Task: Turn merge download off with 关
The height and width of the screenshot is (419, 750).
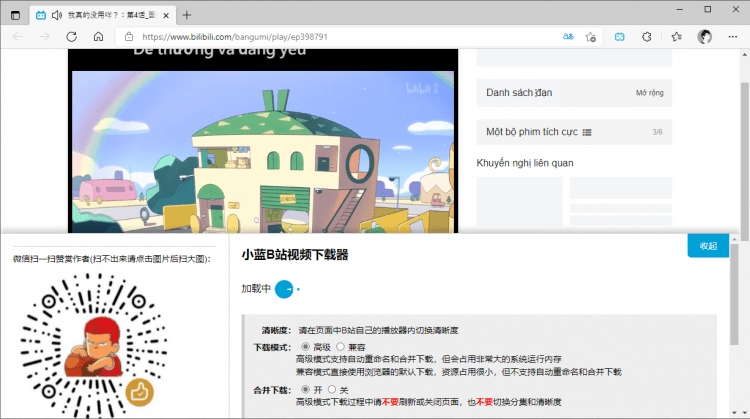Action: click(x=331, y=389)
